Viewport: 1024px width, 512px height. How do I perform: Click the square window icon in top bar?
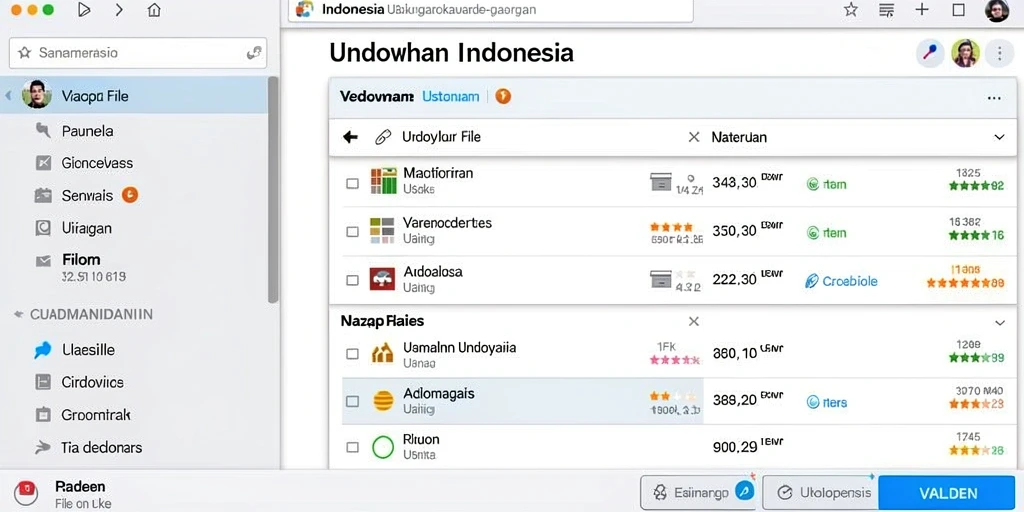tap(958, 10)
